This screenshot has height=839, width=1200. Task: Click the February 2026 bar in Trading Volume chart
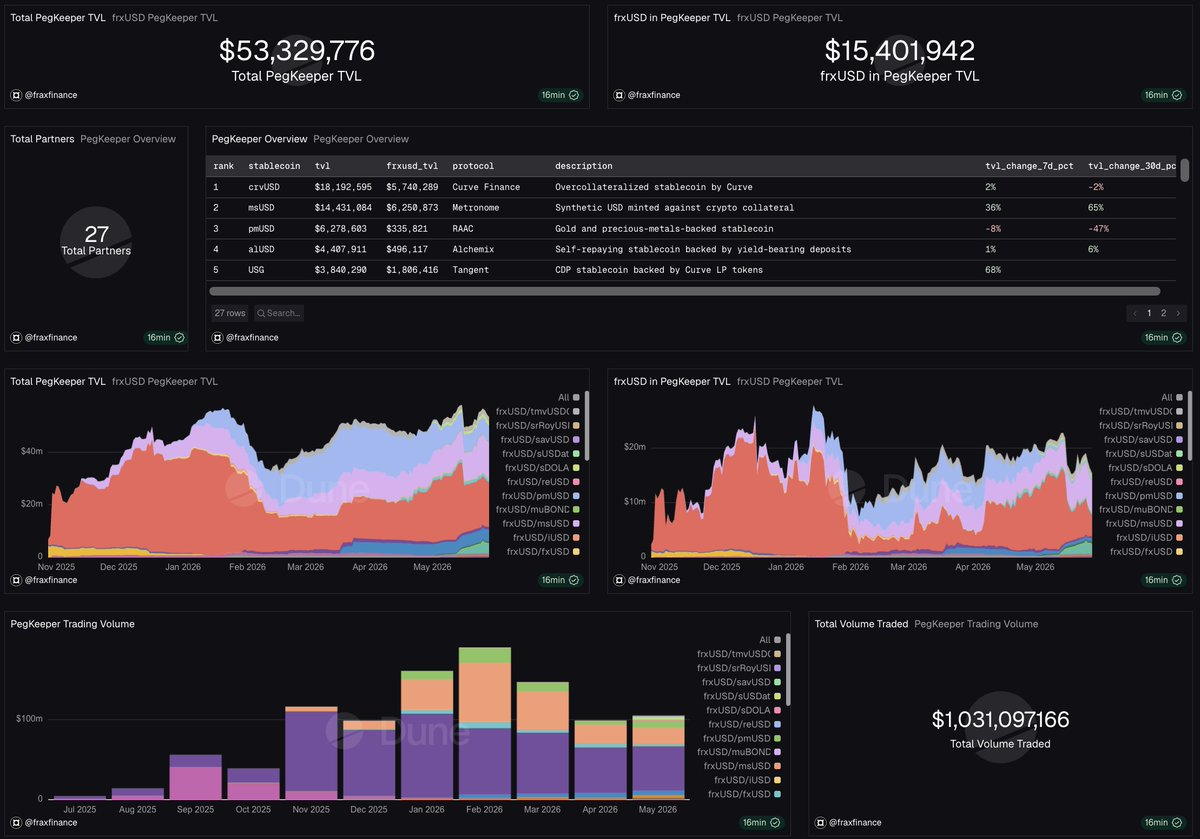[485, 723]
